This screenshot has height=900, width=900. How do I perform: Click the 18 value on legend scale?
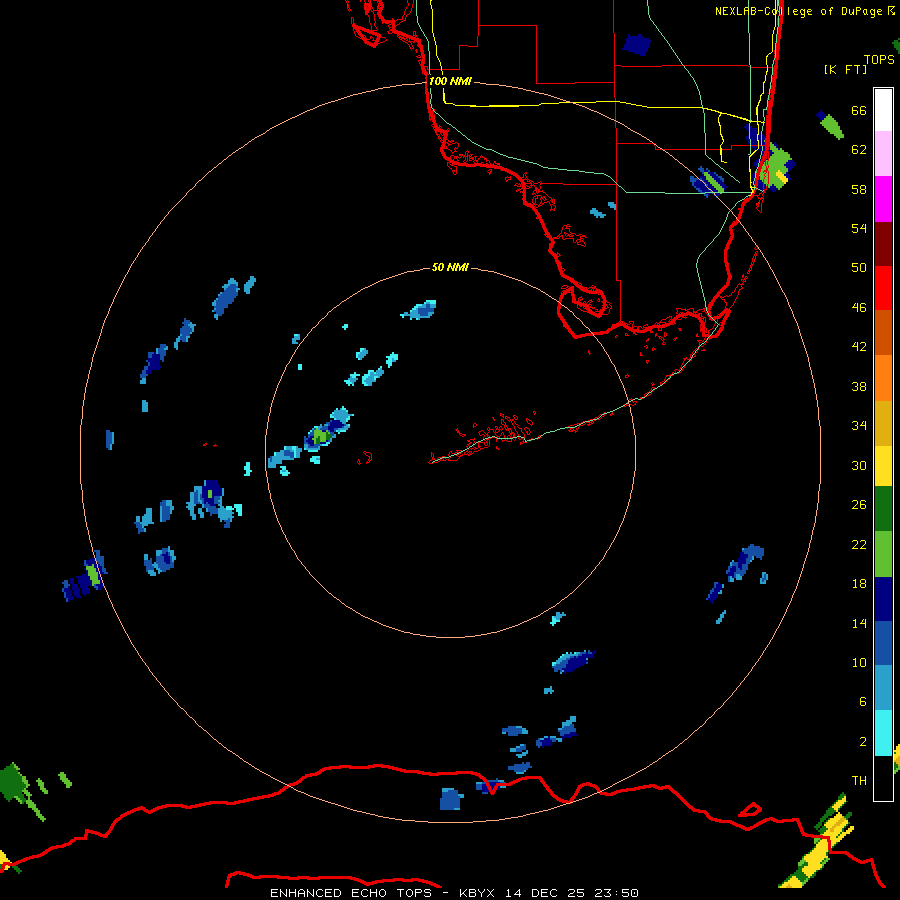[x=859, y=584]
